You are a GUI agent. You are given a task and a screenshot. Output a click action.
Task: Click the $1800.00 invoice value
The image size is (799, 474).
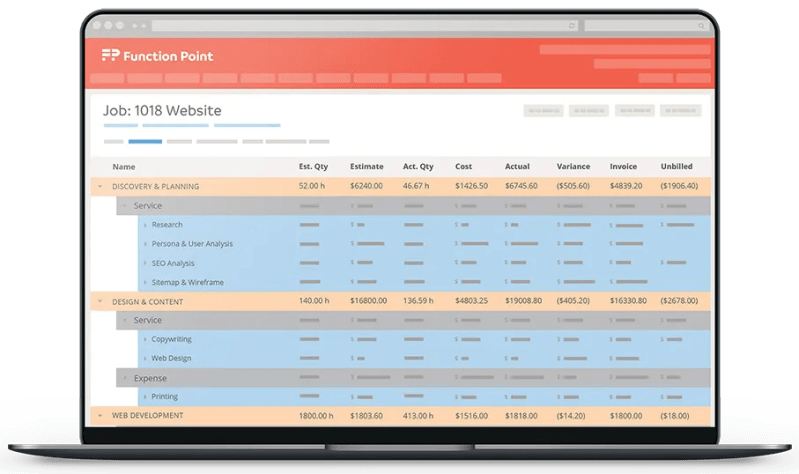click(626, 416)
